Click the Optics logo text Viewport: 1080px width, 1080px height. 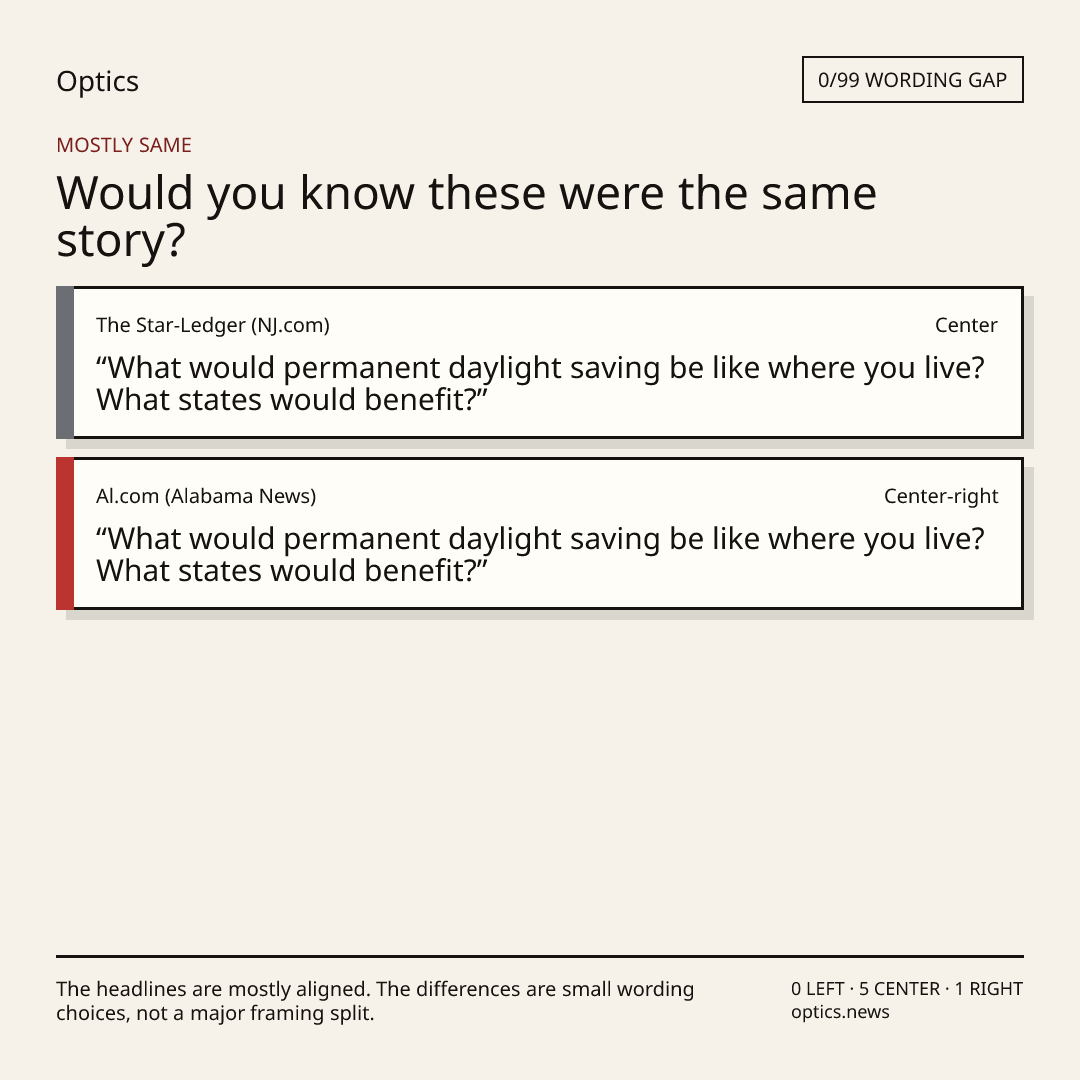(x=97, y=81)
